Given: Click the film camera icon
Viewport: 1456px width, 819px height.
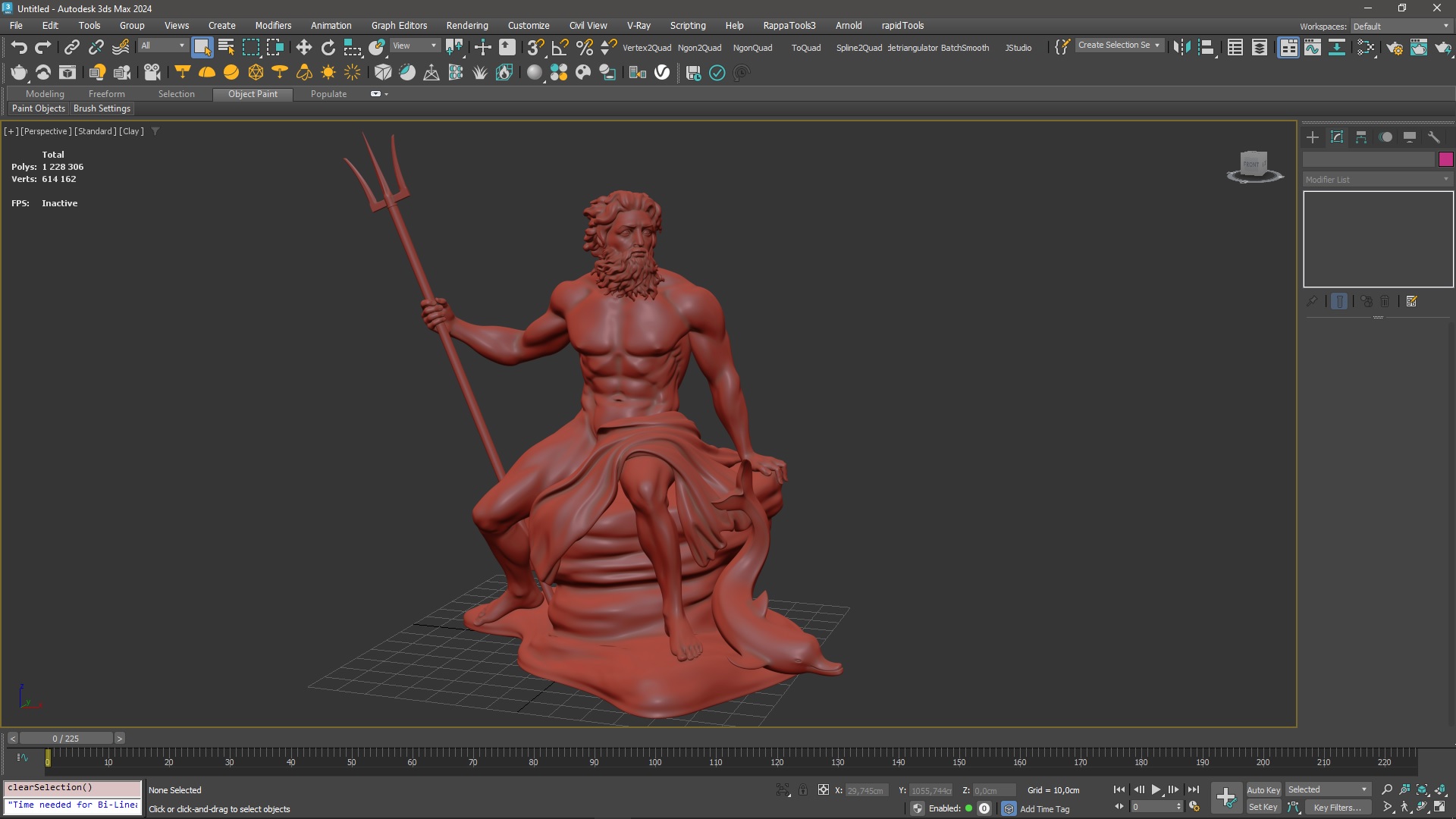Looking at the screenshot, I should 152,73.
